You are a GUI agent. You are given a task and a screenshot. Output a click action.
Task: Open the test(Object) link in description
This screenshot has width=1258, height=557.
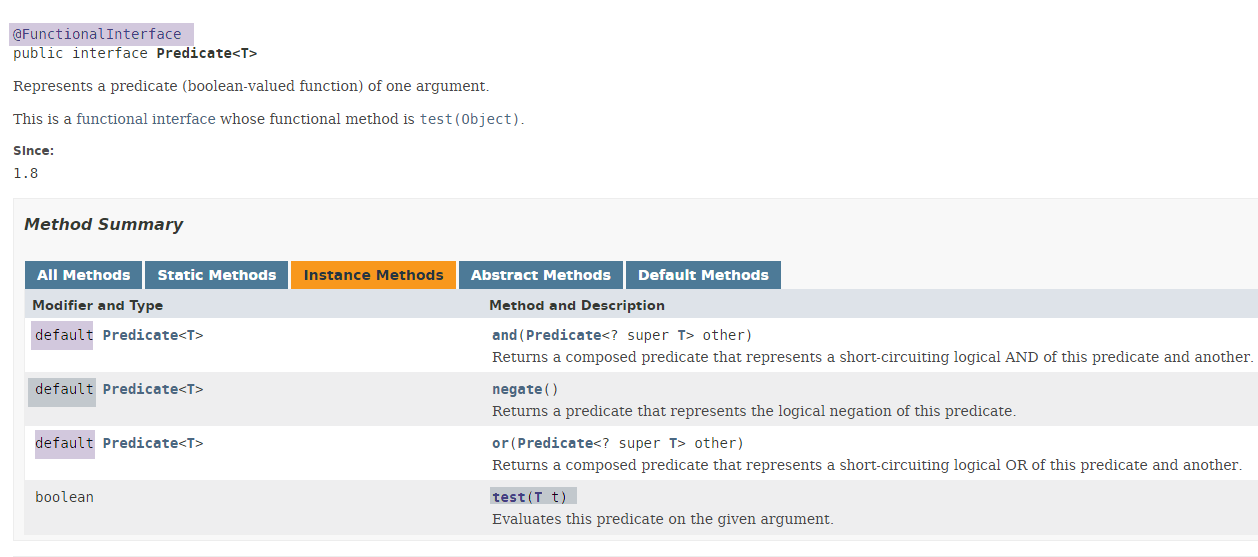469,119
